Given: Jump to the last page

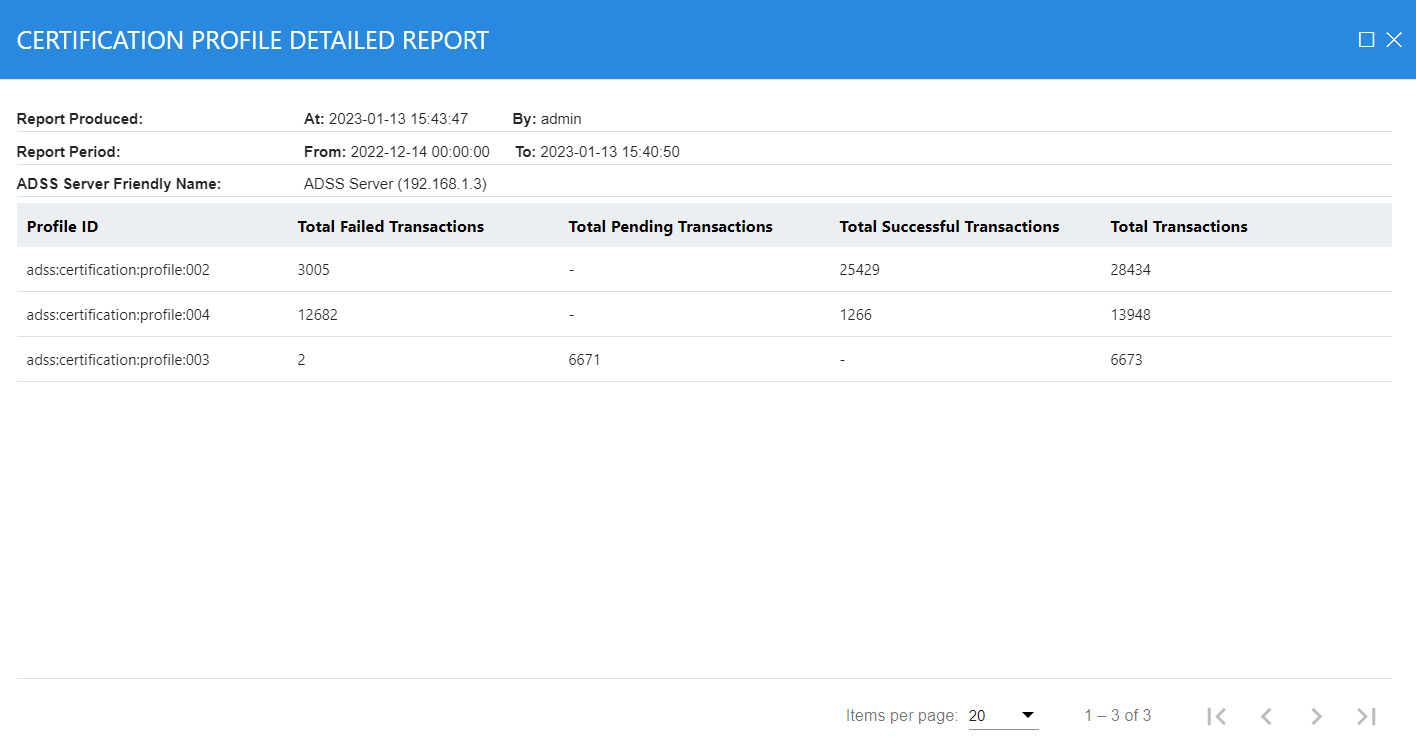Looking at the screenshot, I should coord(1366,716).
